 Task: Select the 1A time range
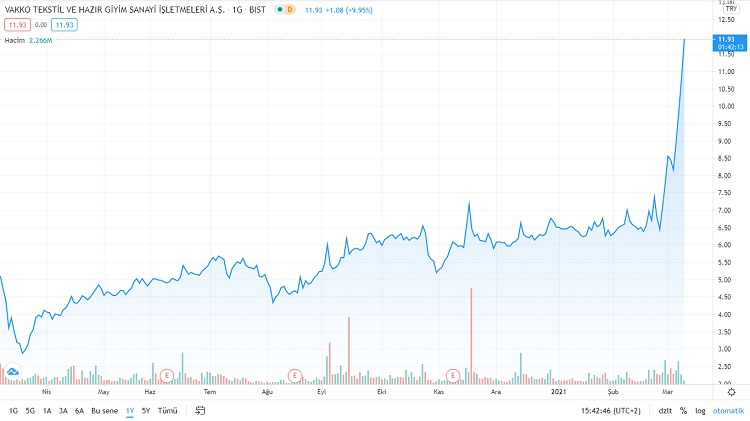point(47,411)
